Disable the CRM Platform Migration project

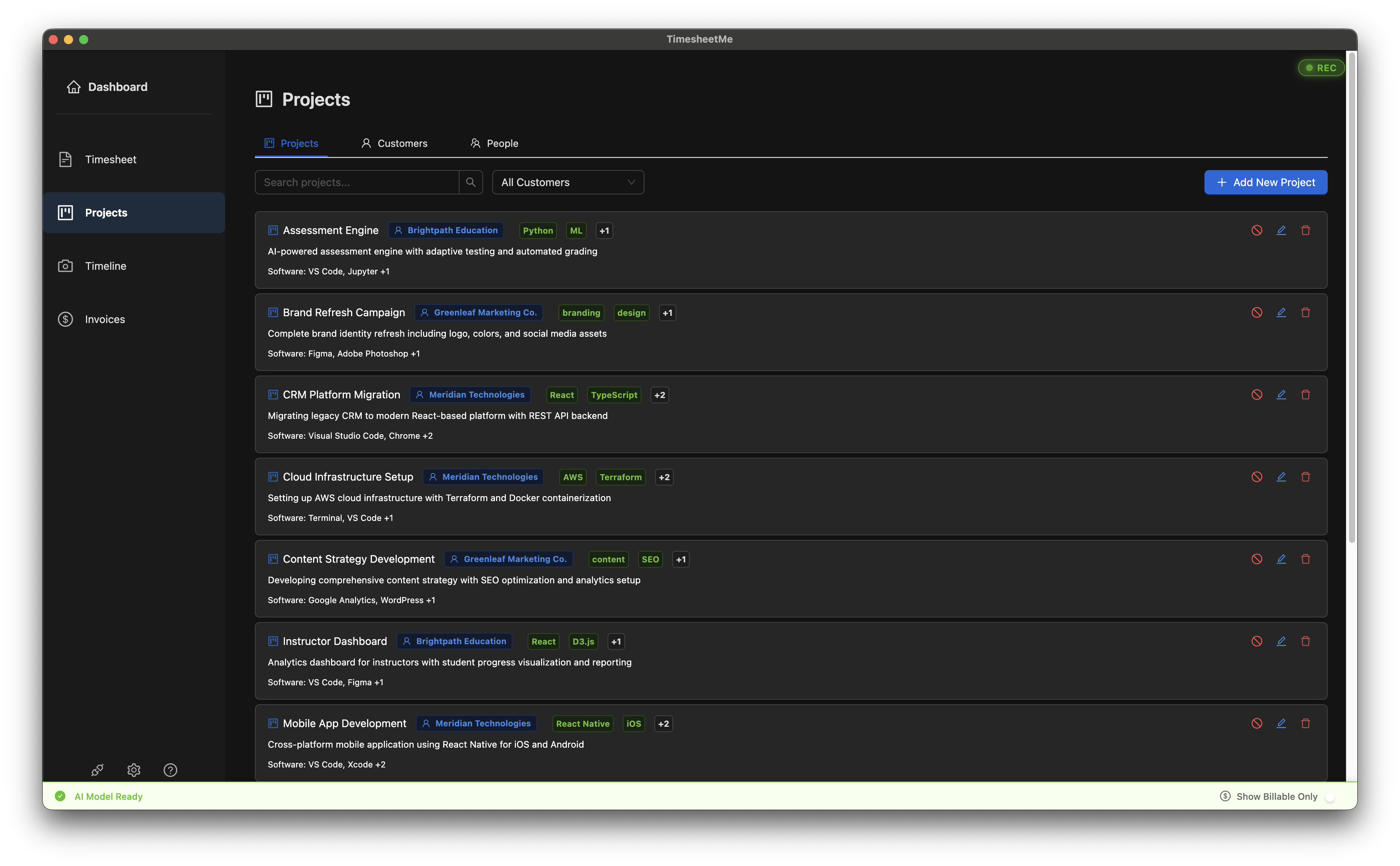click(1256, 395)
